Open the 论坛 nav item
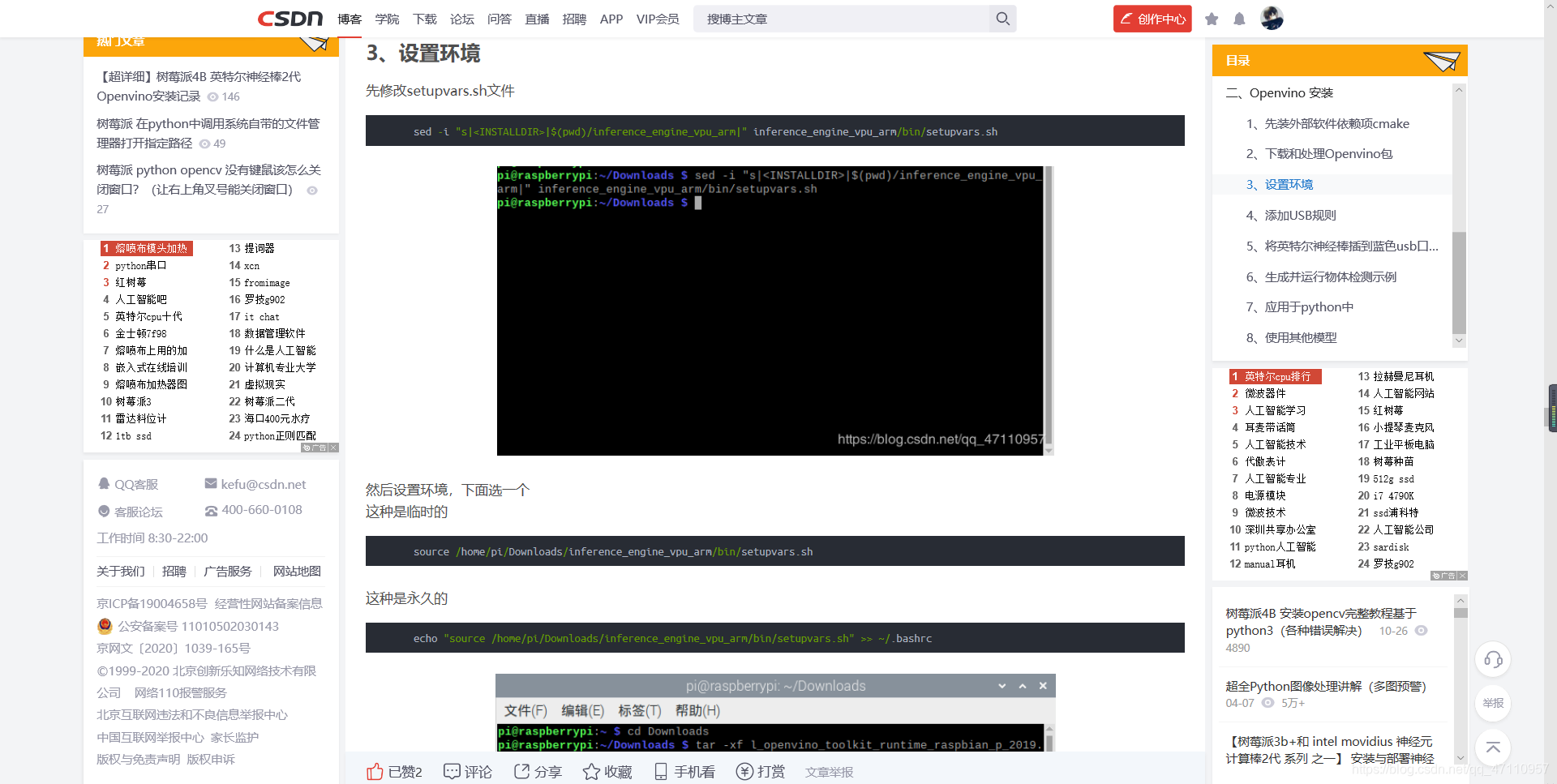1557x784 pixels. (462, 19)
